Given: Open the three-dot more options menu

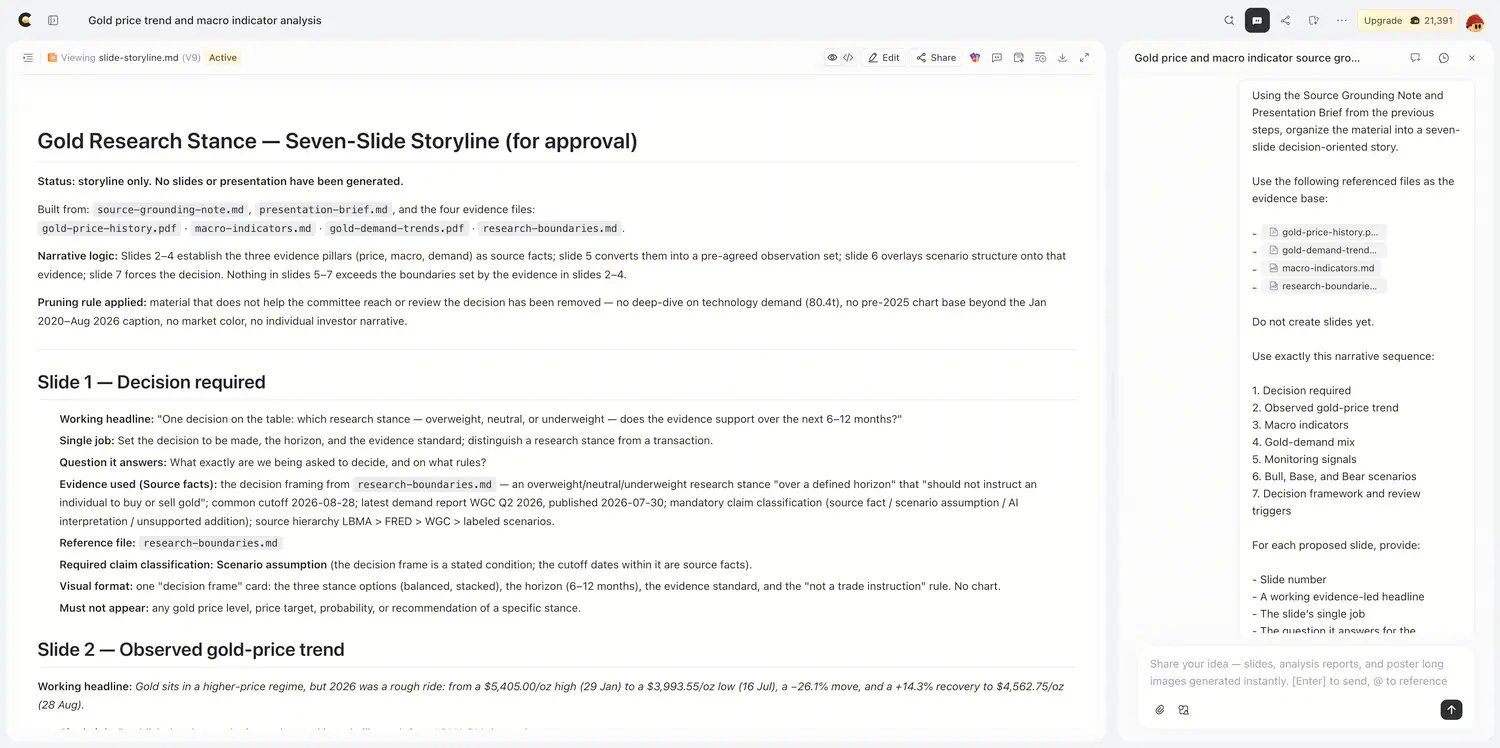Looking at the screenshot, I should click(1341, 20).
